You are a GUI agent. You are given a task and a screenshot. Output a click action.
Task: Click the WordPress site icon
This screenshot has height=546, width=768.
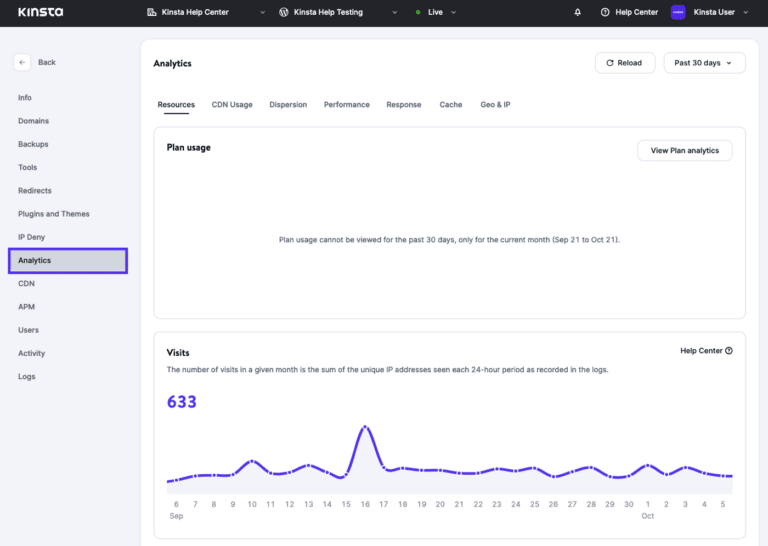(284, 12)
